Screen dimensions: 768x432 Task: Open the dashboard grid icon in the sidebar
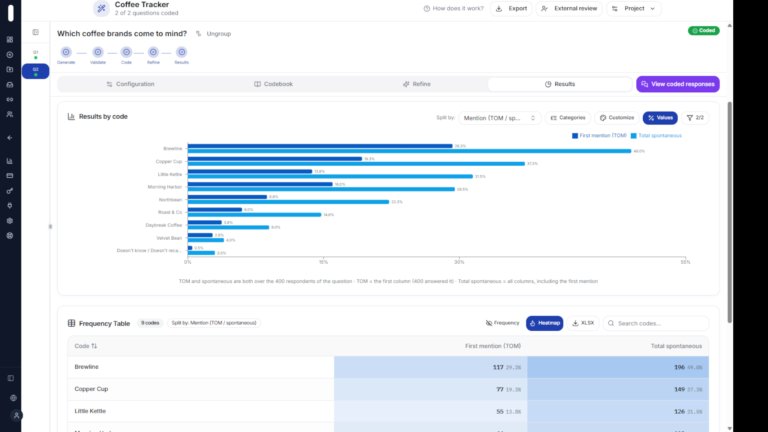pyautogui.click(x=10, y=40)
